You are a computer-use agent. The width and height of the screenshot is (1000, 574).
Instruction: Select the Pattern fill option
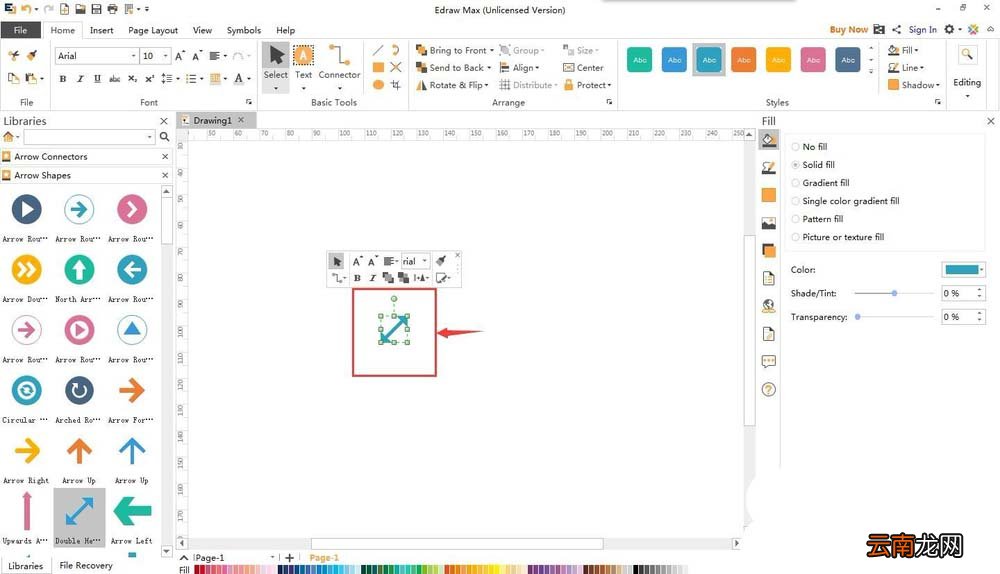click(x=817, y=219)
